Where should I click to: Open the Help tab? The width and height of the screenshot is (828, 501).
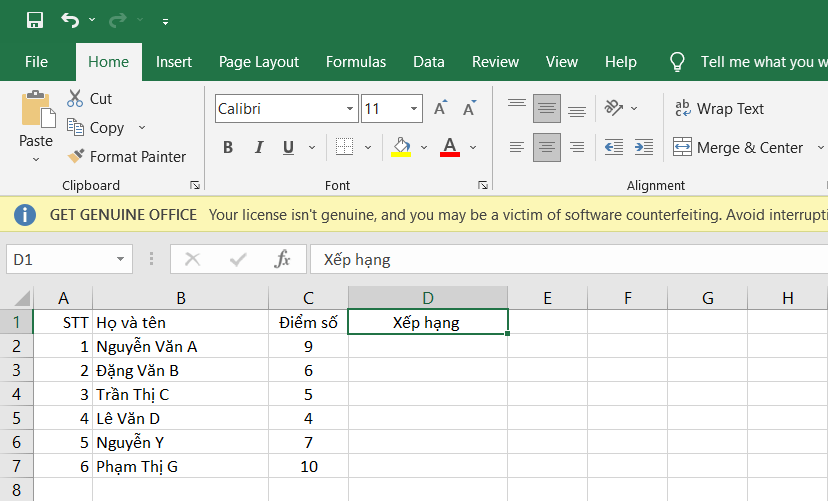tap(621, 62)
